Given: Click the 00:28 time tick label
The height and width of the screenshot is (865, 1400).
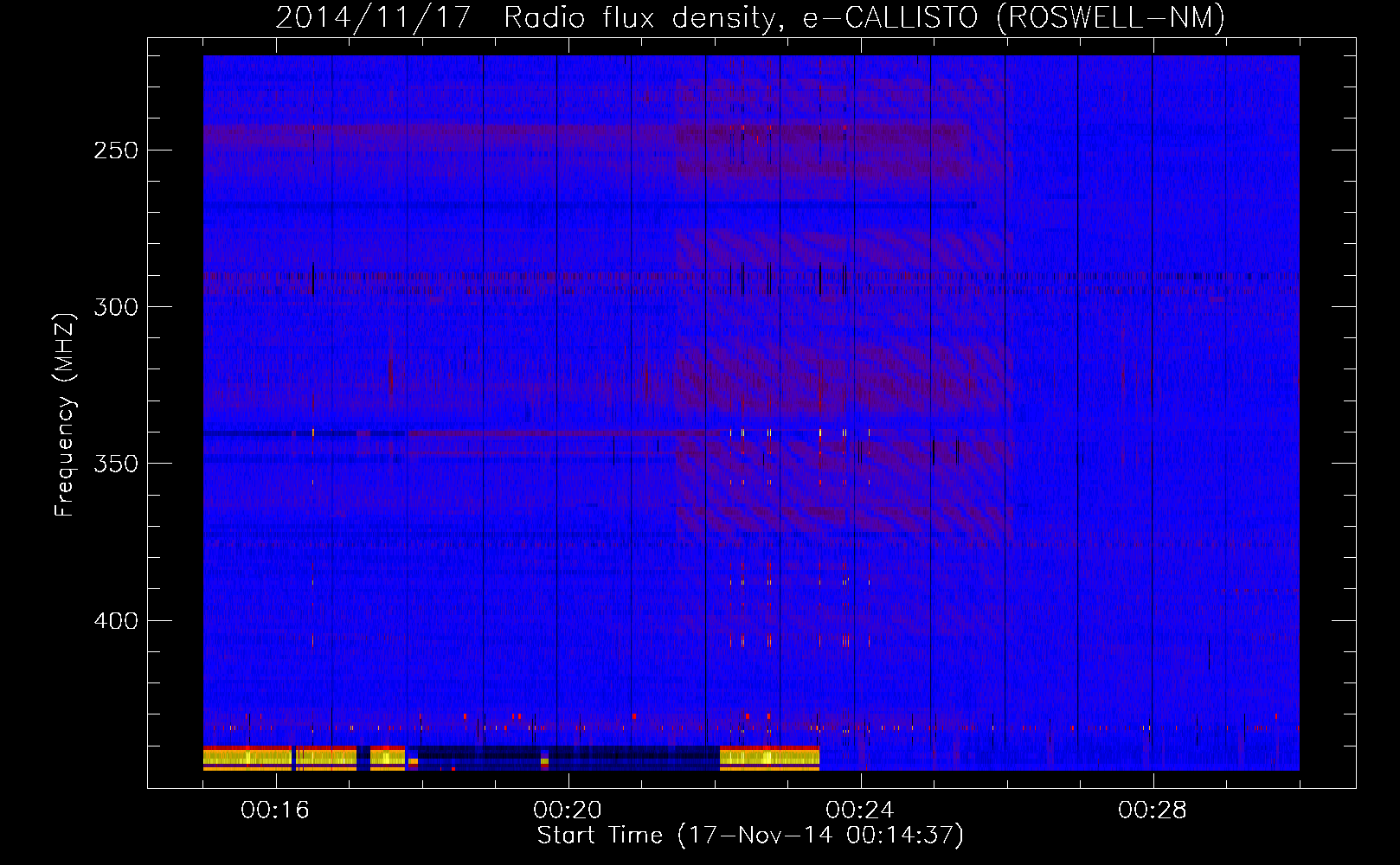Looking at the screenshot, I should click(1153, 810).
